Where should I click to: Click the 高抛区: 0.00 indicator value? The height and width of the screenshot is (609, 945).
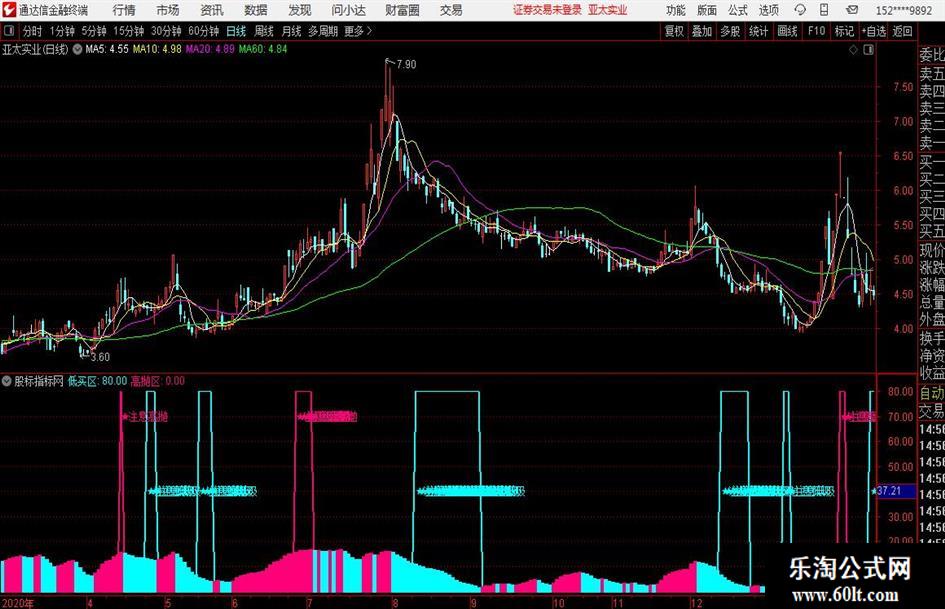tap(158, 381)
